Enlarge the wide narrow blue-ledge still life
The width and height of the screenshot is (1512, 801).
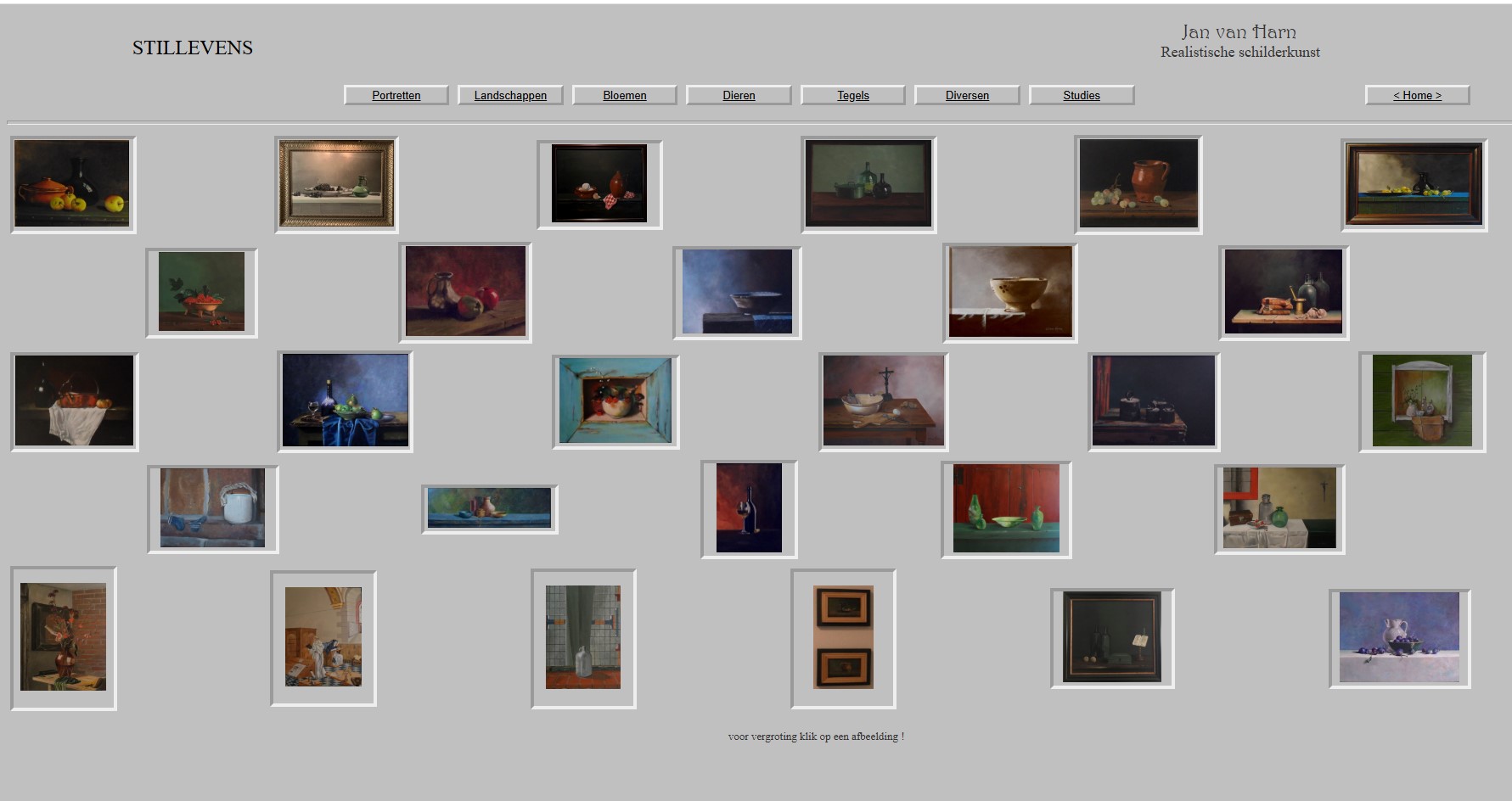point(490,509)
